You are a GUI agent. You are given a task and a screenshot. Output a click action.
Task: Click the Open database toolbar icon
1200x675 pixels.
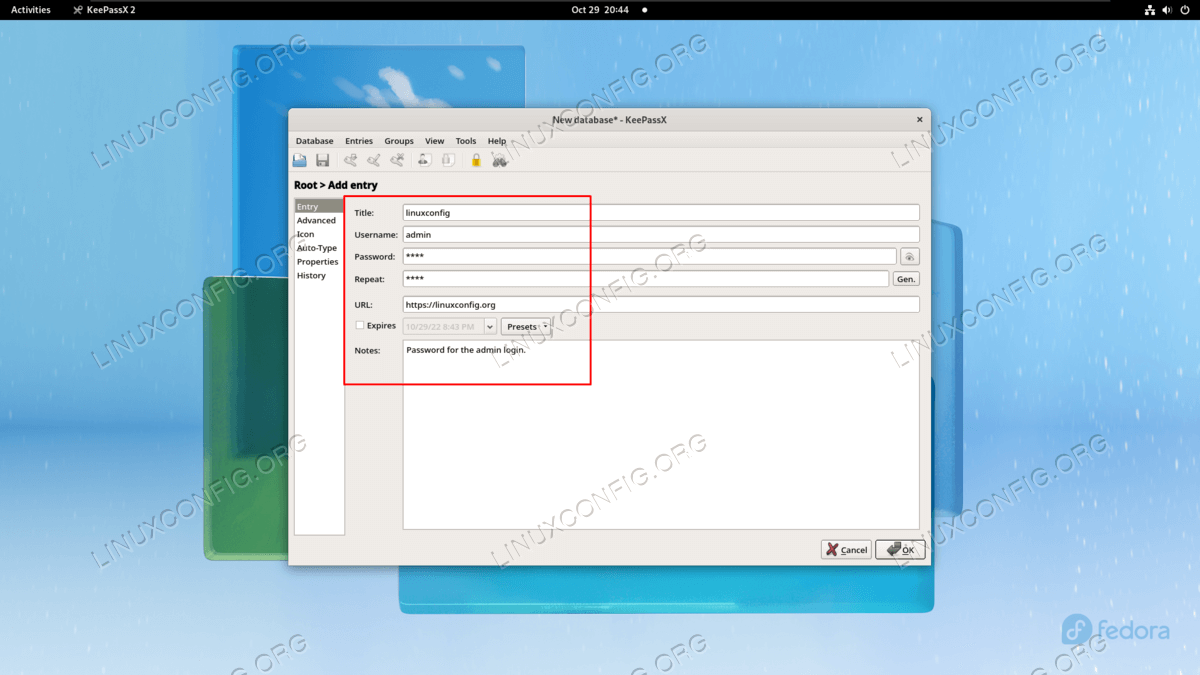(x=300, y=160)
